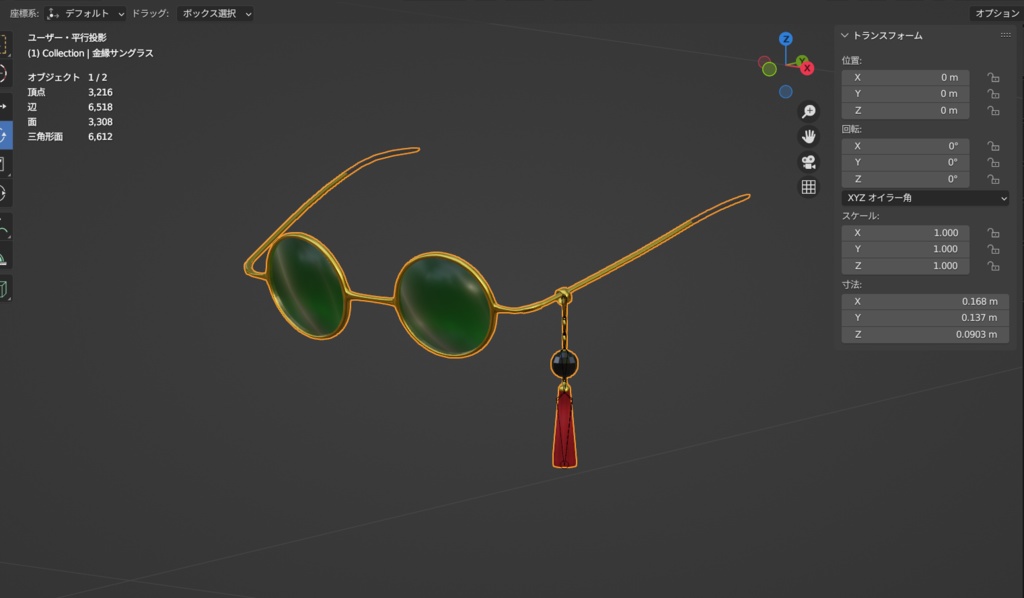Click the オブジェクト 1 / 2 statistic
The width and height of the screenshot is (1024, 598).
coord(67,77)
